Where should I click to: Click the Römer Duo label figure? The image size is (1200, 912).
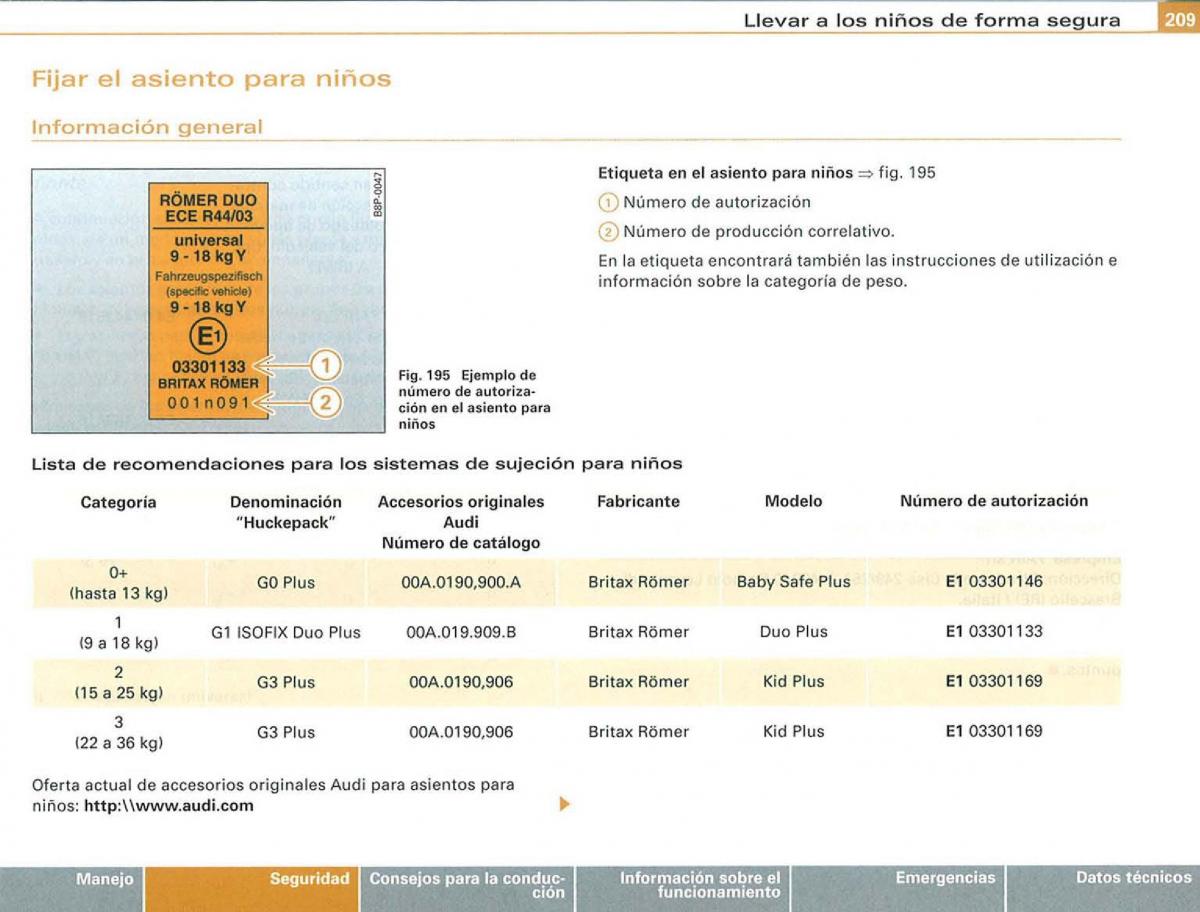(207, 301)
